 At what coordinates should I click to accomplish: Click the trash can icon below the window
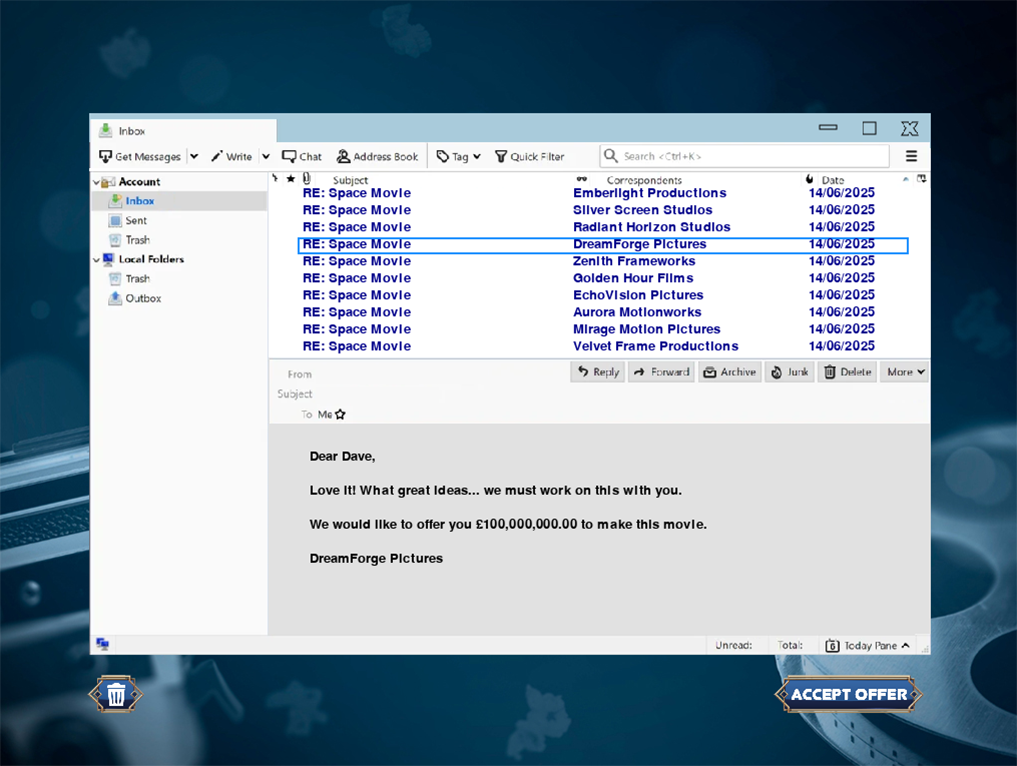pos(116,694)
